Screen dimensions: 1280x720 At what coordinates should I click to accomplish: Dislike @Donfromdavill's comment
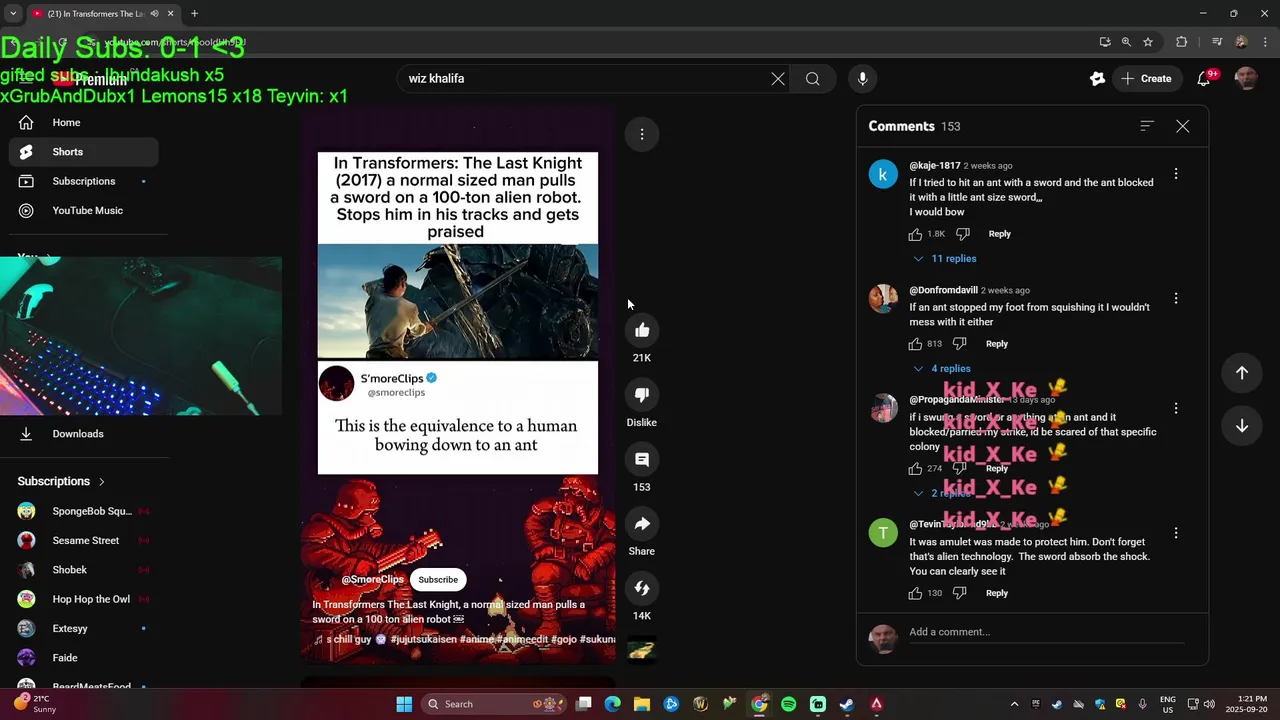pos(959,344)
